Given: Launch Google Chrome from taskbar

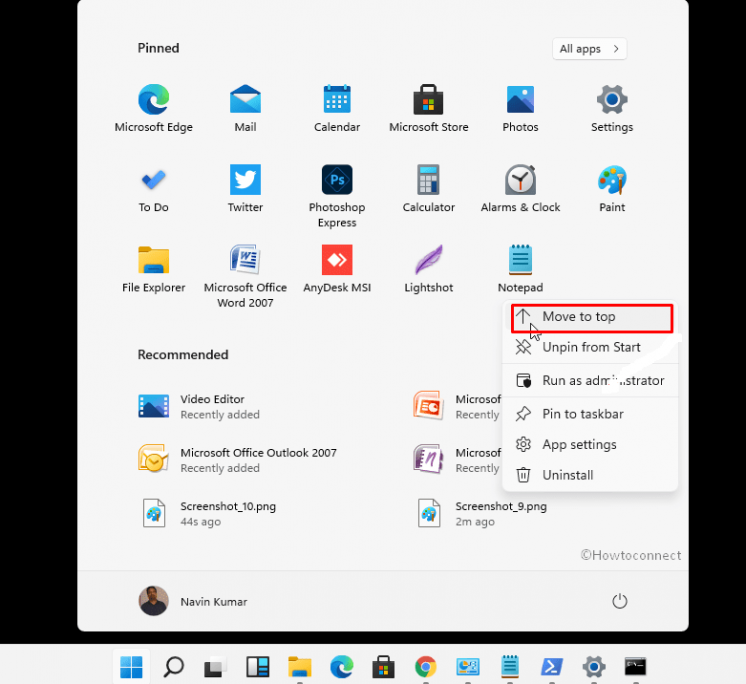Looking at the screenshot, I should point(425,666).
